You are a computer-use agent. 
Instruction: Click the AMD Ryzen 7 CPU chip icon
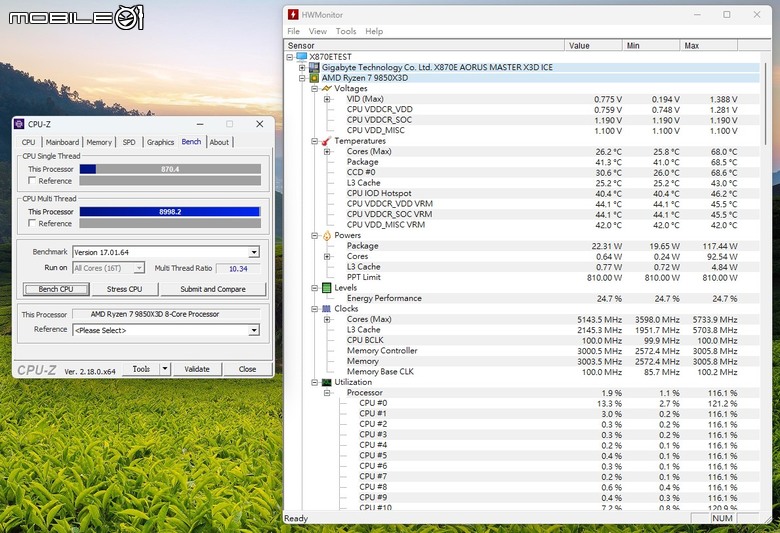click(314, 78)
